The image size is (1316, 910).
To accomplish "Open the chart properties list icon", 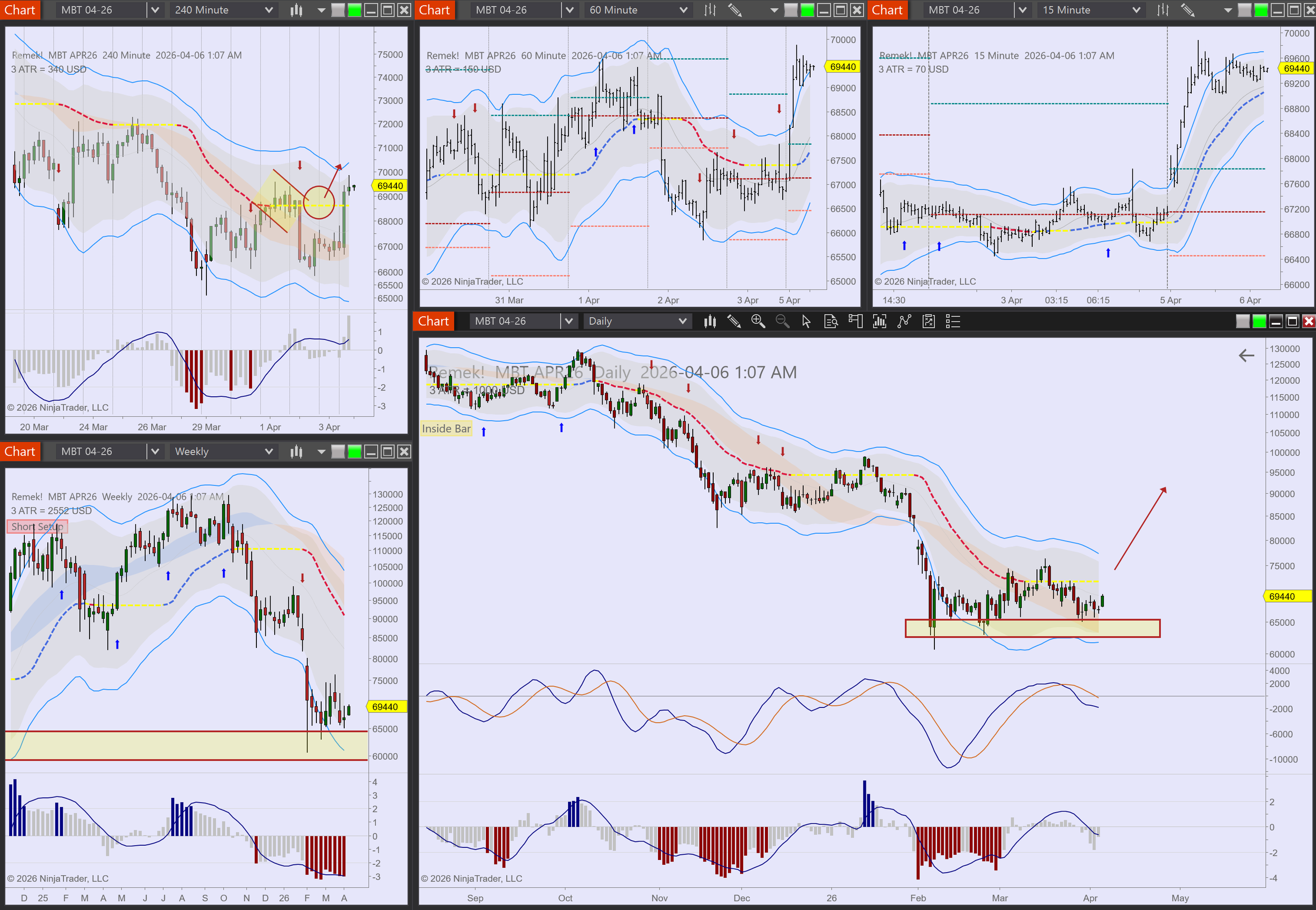I will [x=953, y=322].
